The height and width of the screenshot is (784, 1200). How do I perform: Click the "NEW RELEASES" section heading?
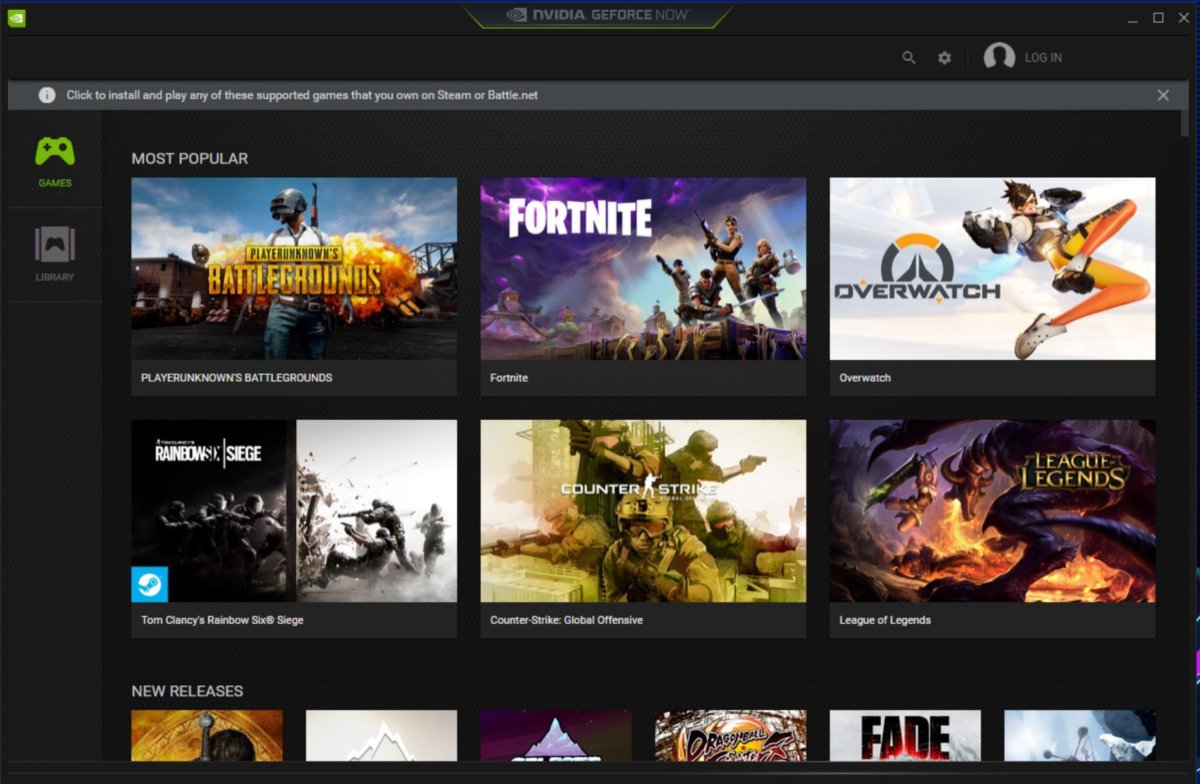point(187,691)
